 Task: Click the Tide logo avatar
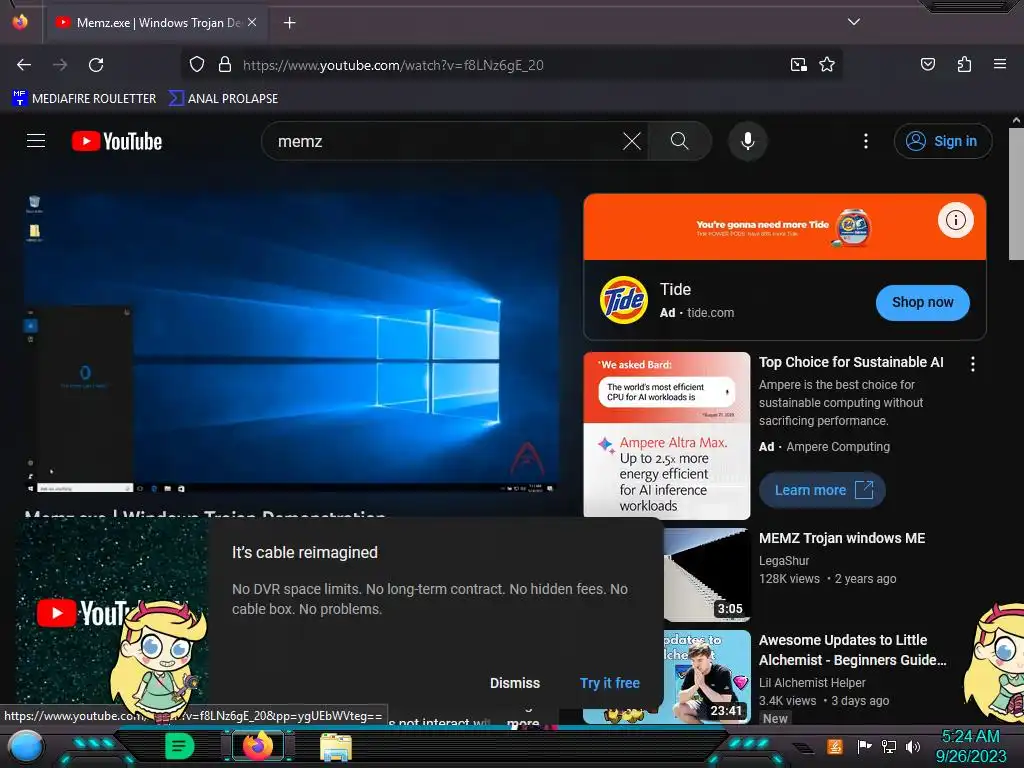(624, 300)
